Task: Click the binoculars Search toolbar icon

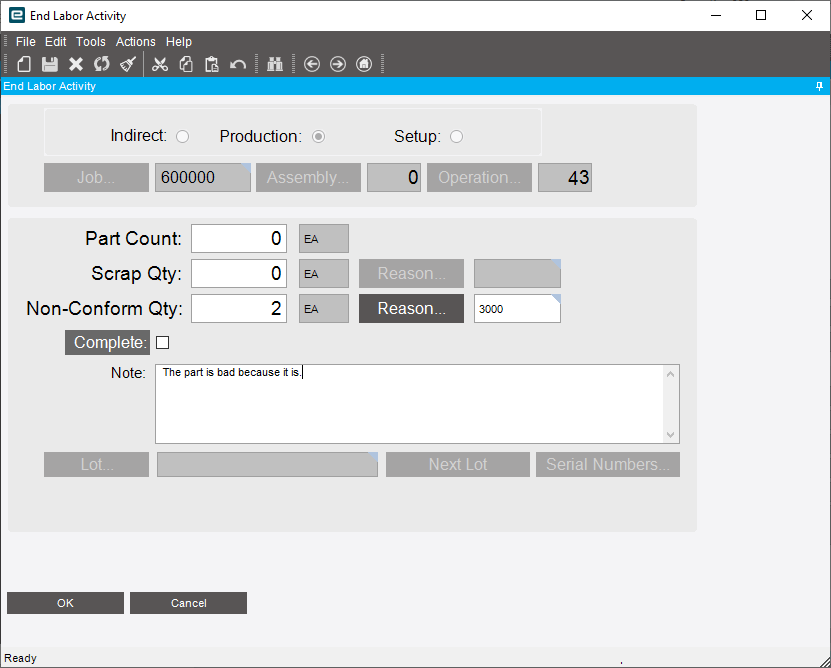Action: point(275,64)
